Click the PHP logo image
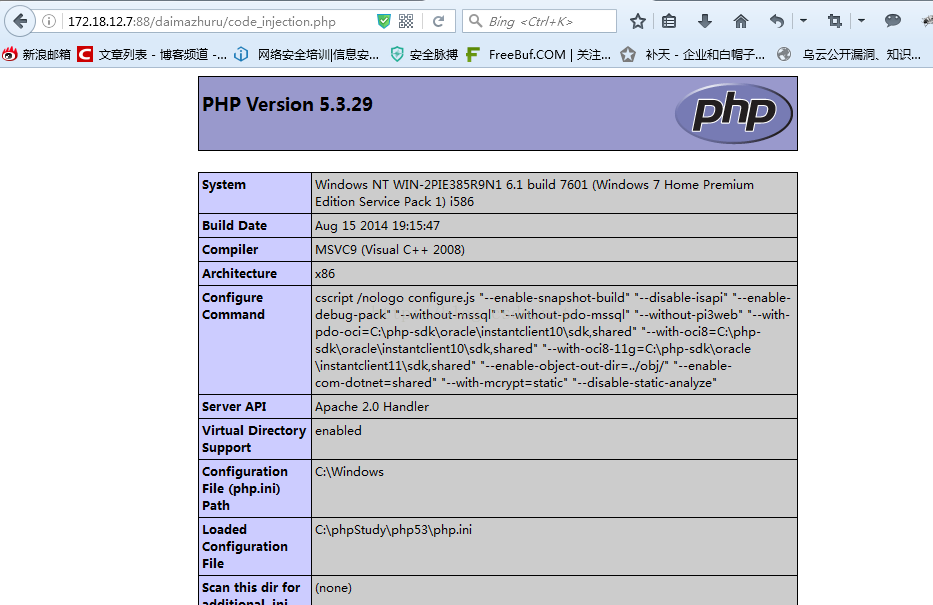Viewport: 933px width, 605px height. point(734,113)
